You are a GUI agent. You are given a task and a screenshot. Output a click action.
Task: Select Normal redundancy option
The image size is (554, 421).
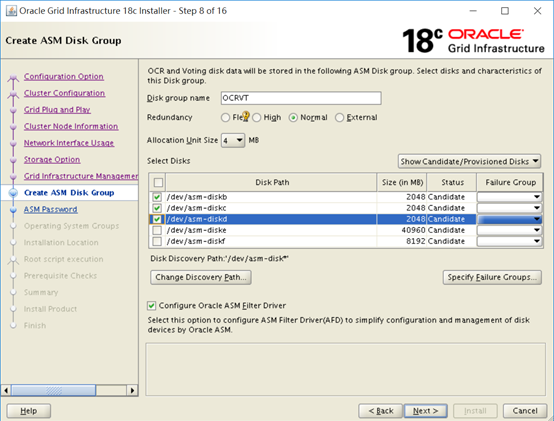[293, 118]
